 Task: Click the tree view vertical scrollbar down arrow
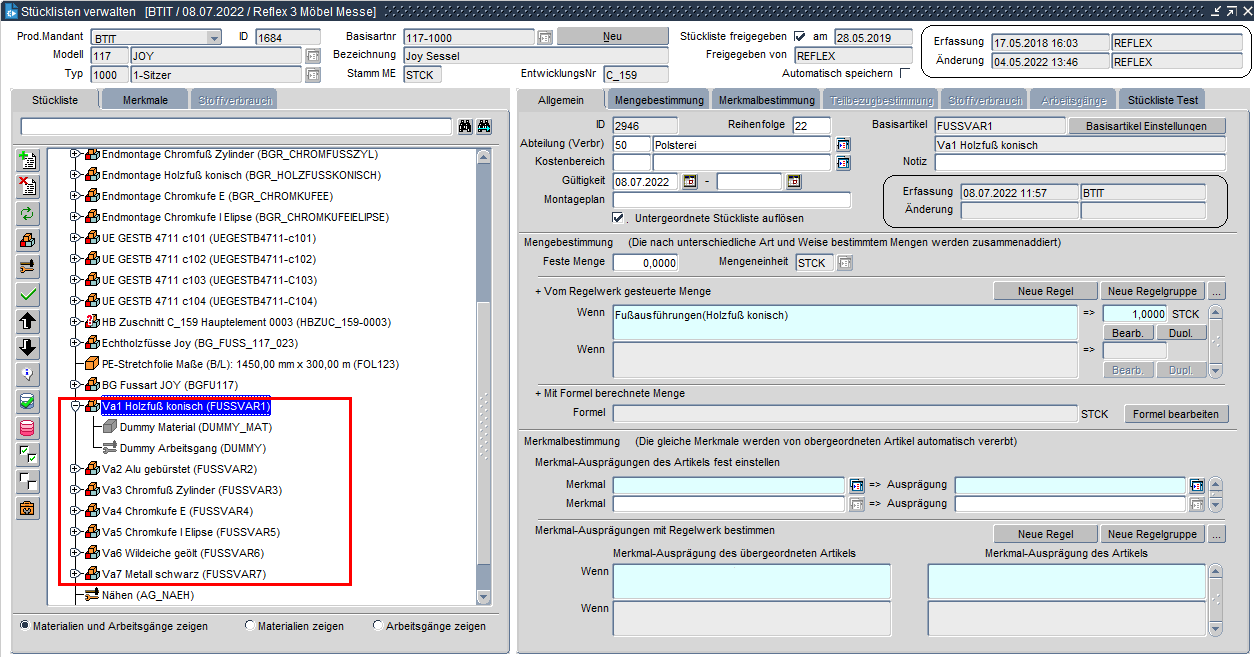484,597
